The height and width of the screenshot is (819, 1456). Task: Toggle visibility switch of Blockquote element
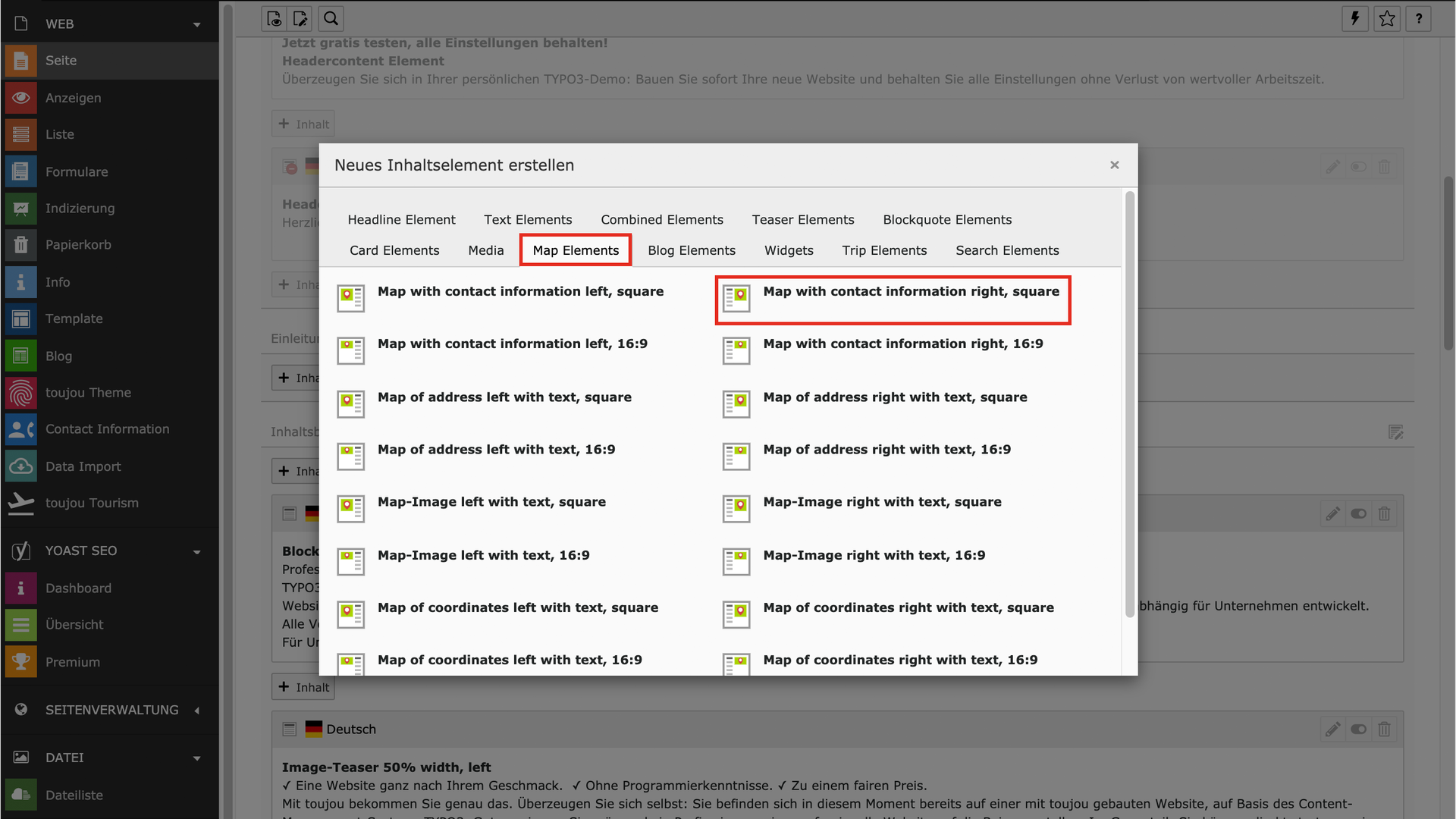click(1358, 514)
